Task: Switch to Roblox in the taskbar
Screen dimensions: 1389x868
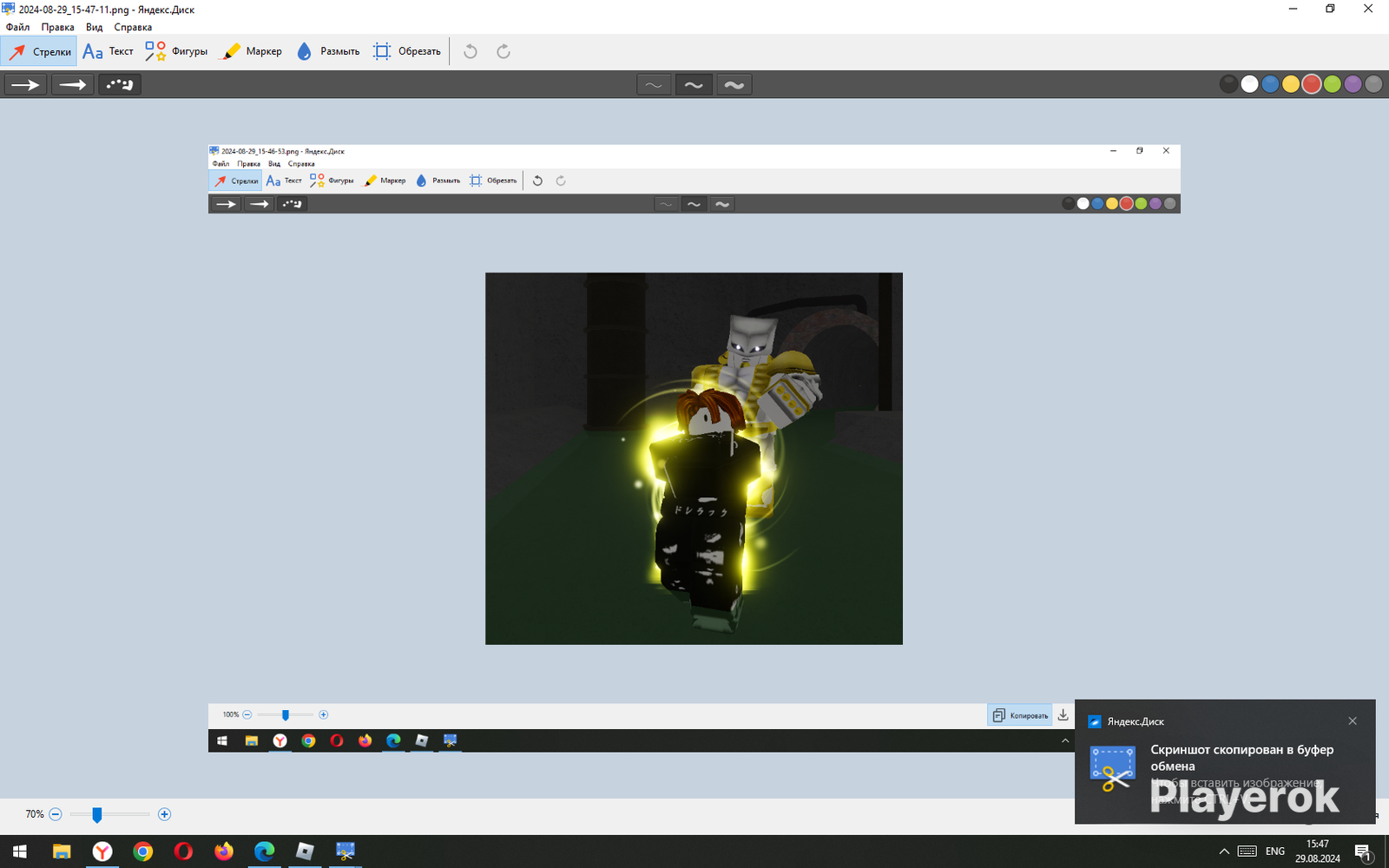Action: click(x=305, y=852)
